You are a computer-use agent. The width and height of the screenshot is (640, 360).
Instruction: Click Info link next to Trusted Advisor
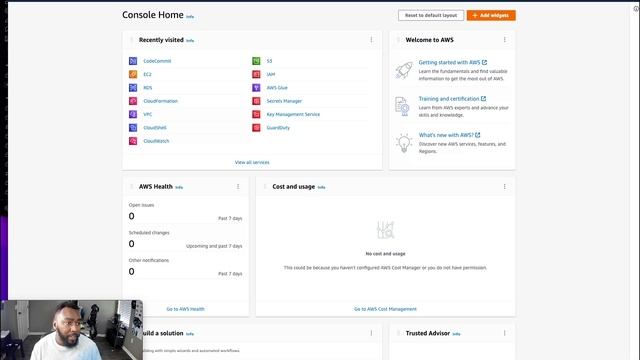pos(456,334)
